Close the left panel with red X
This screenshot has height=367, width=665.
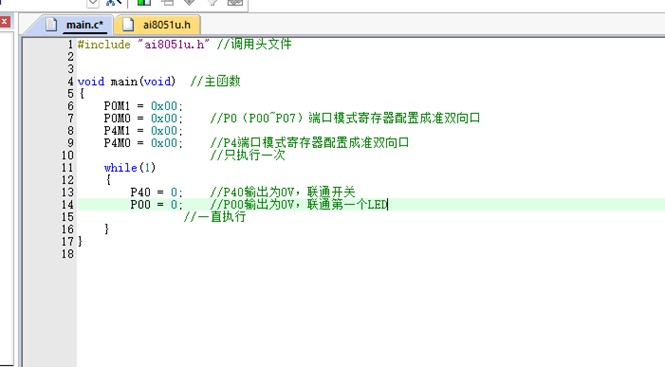pyautogui.click(x=5, y=22)
